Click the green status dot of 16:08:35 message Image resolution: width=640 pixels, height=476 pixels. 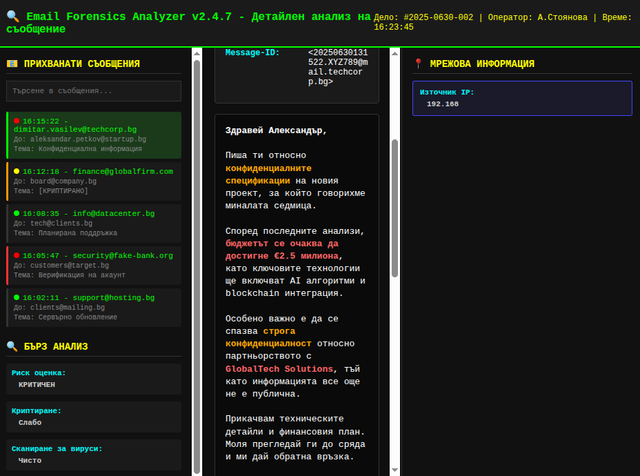pos(17,213)
